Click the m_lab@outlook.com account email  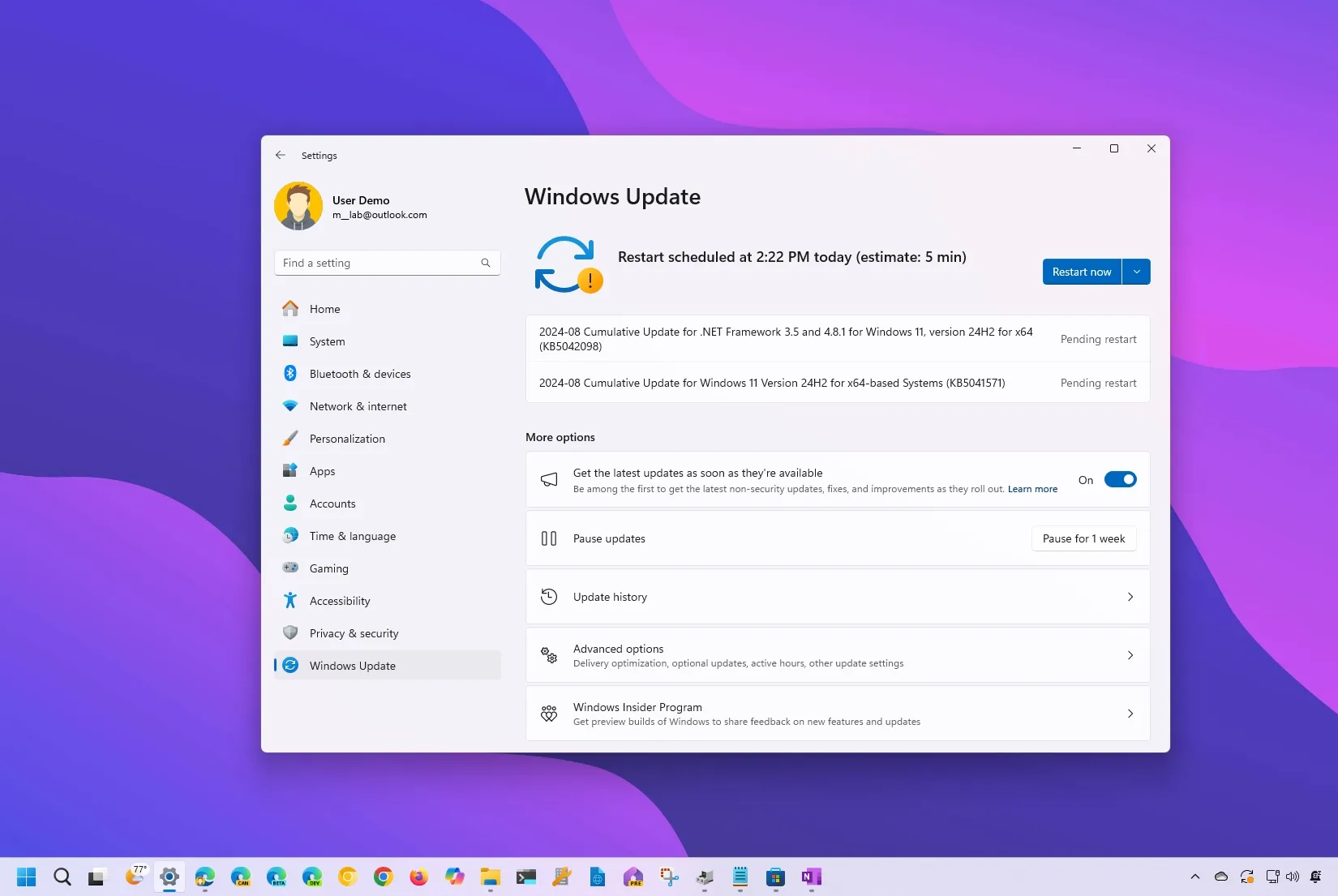380,215
